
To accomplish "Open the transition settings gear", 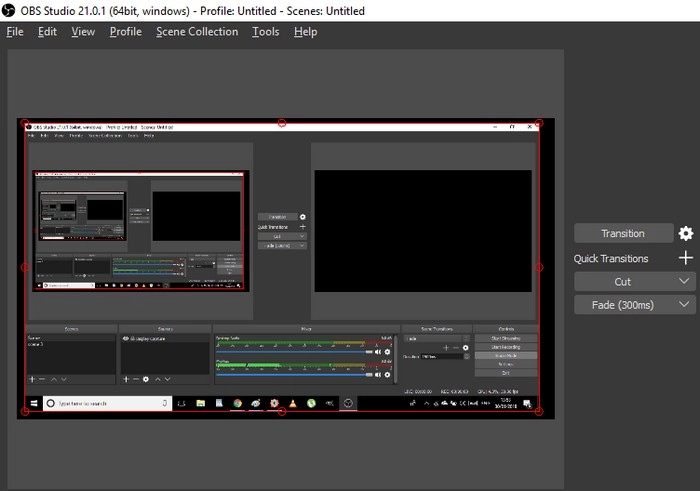I will 685,233.
